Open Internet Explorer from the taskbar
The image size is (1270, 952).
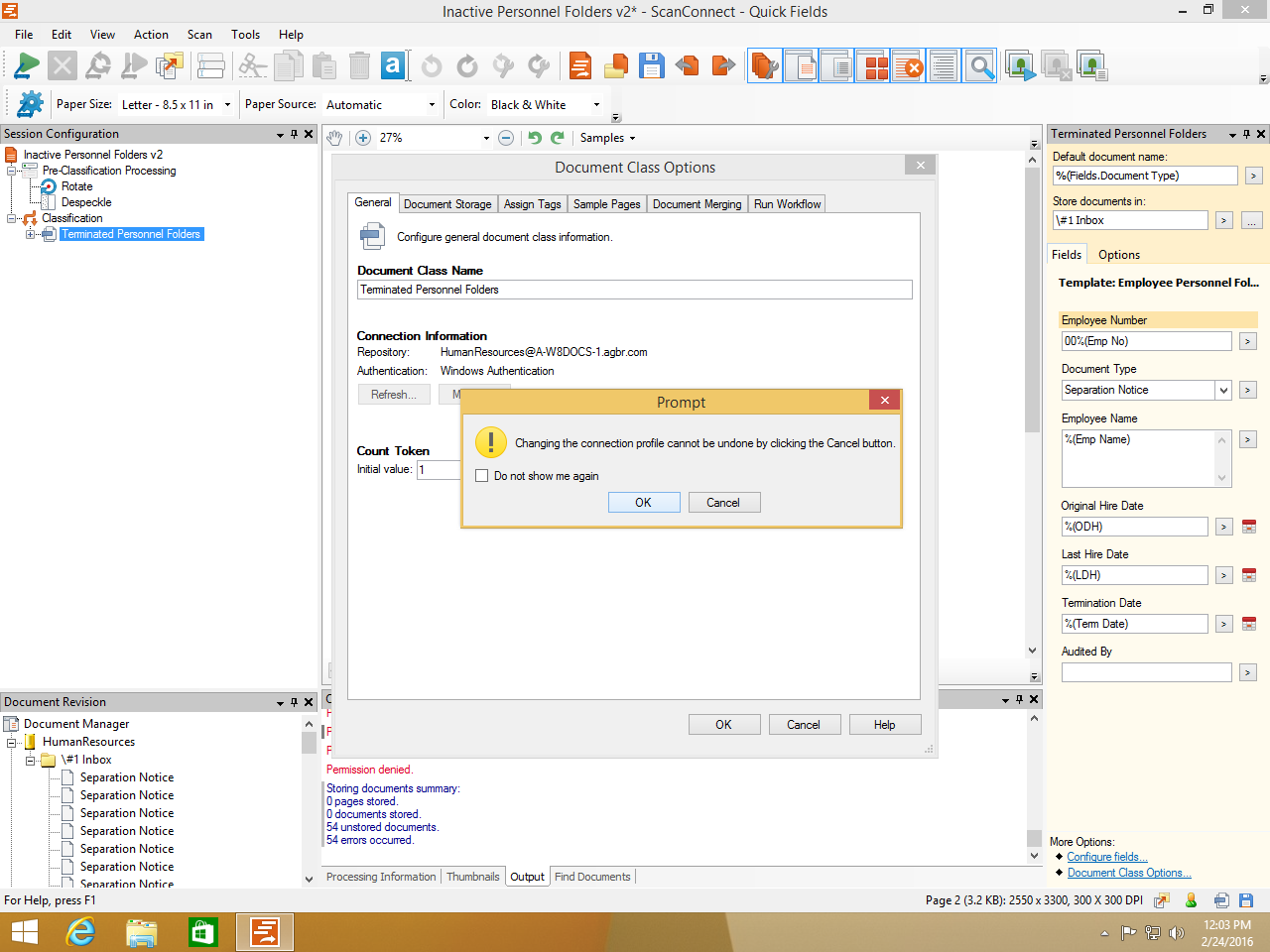(80, 932)
